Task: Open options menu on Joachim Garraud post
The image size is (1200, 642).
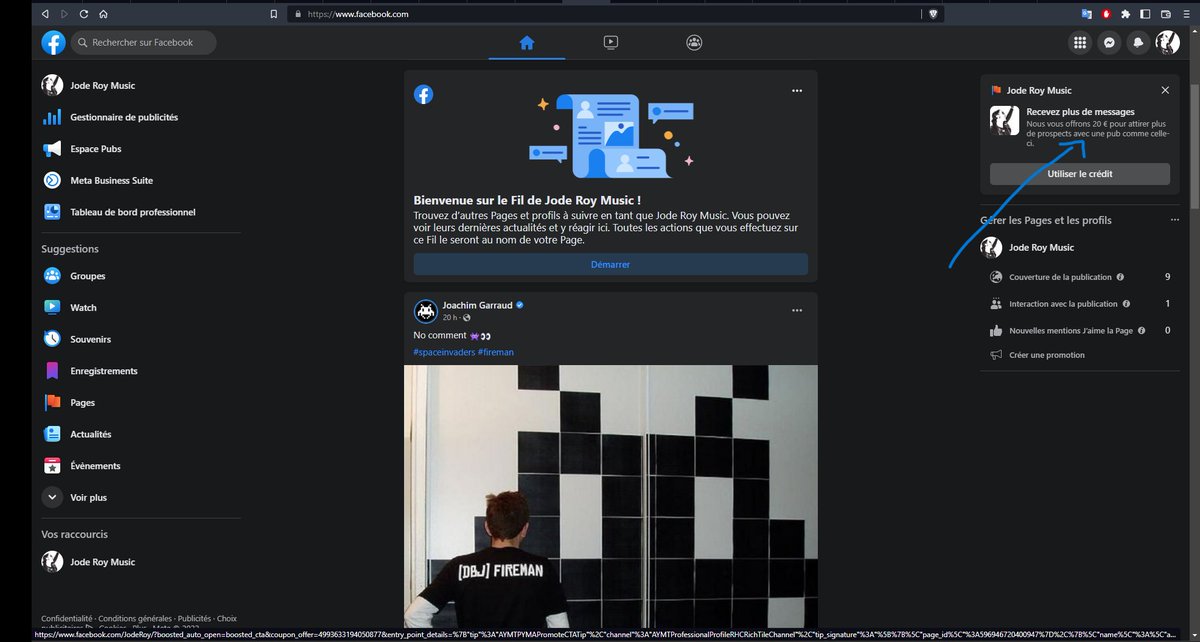Action: (797, 311)
